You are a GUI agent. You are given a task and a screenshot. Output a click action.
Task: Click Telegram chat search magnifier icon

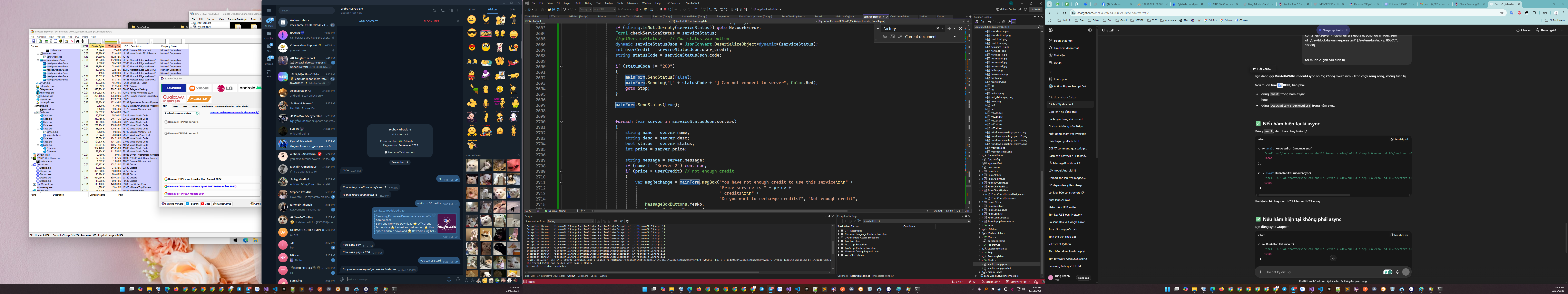point(435,10)
